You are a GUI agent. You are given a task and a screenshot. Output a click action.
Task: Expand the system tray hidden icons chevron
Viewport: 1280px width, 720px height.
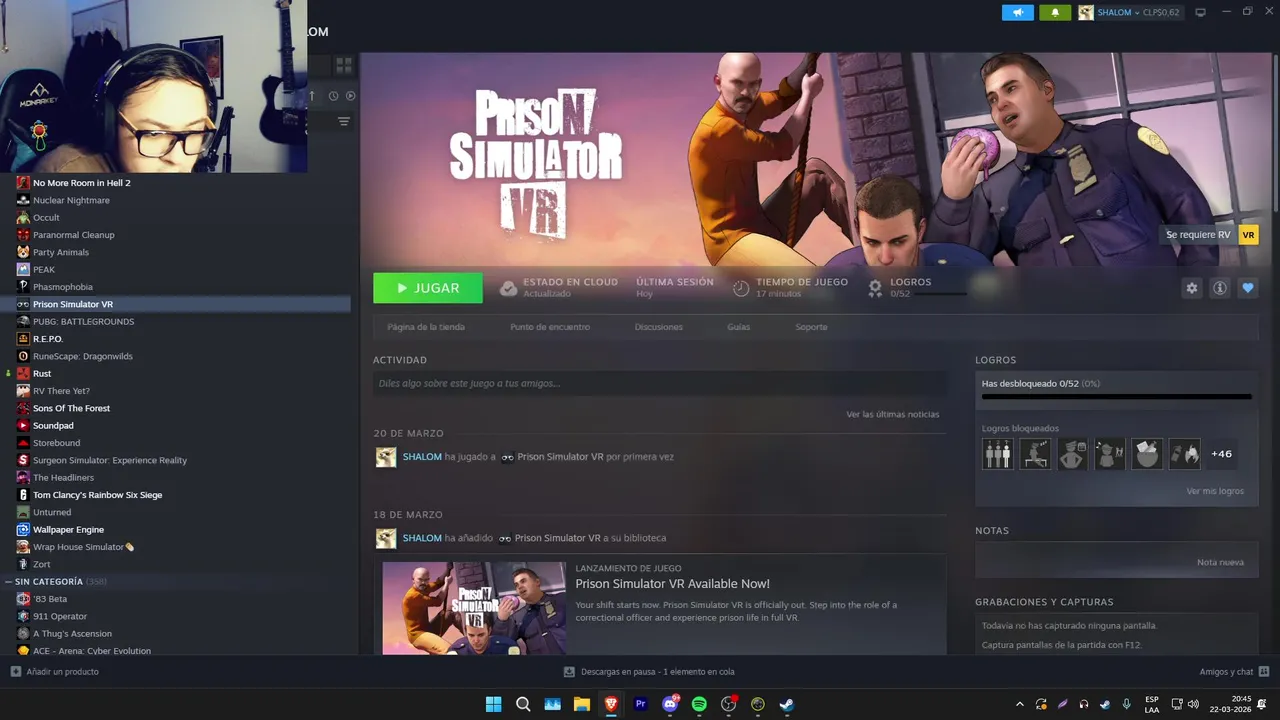pyautogui.click(x=1019, y=704)
